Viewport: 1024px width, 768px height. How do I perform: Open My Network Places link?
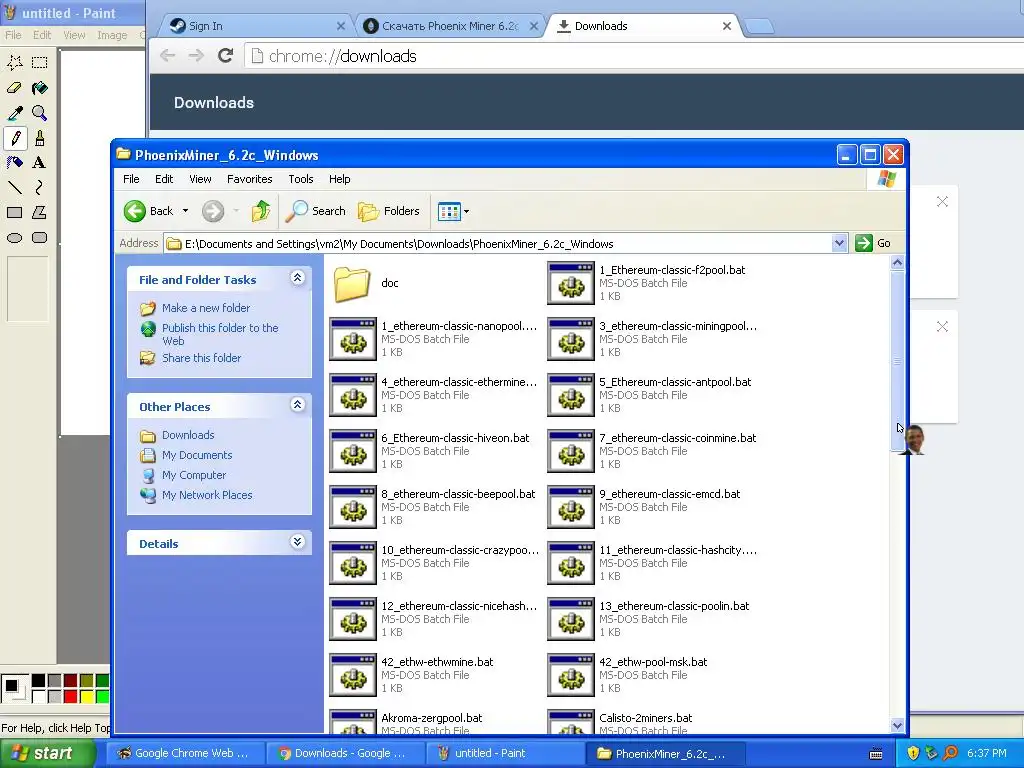[x=207, y=495]
